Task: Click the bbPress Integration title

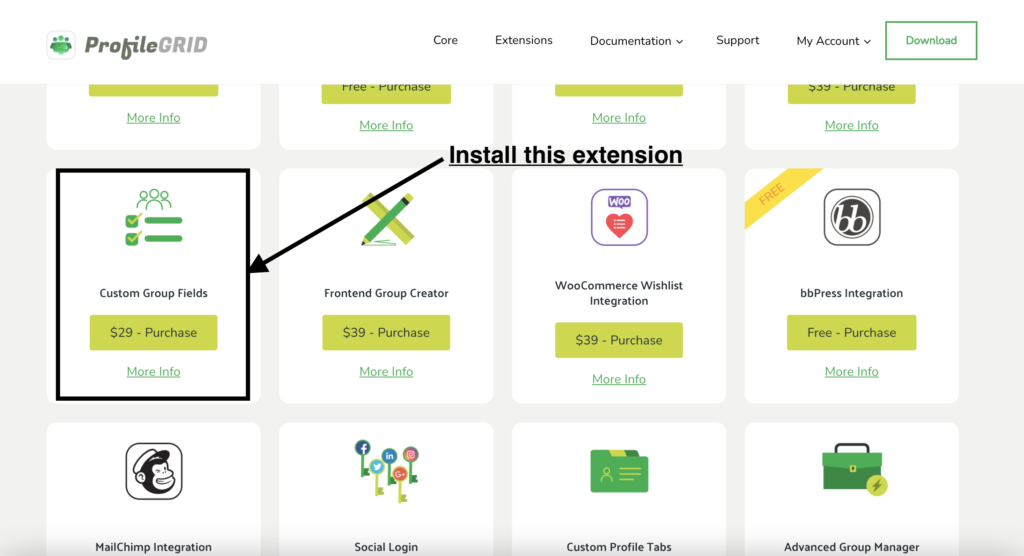Action: [x=852, y=293]
